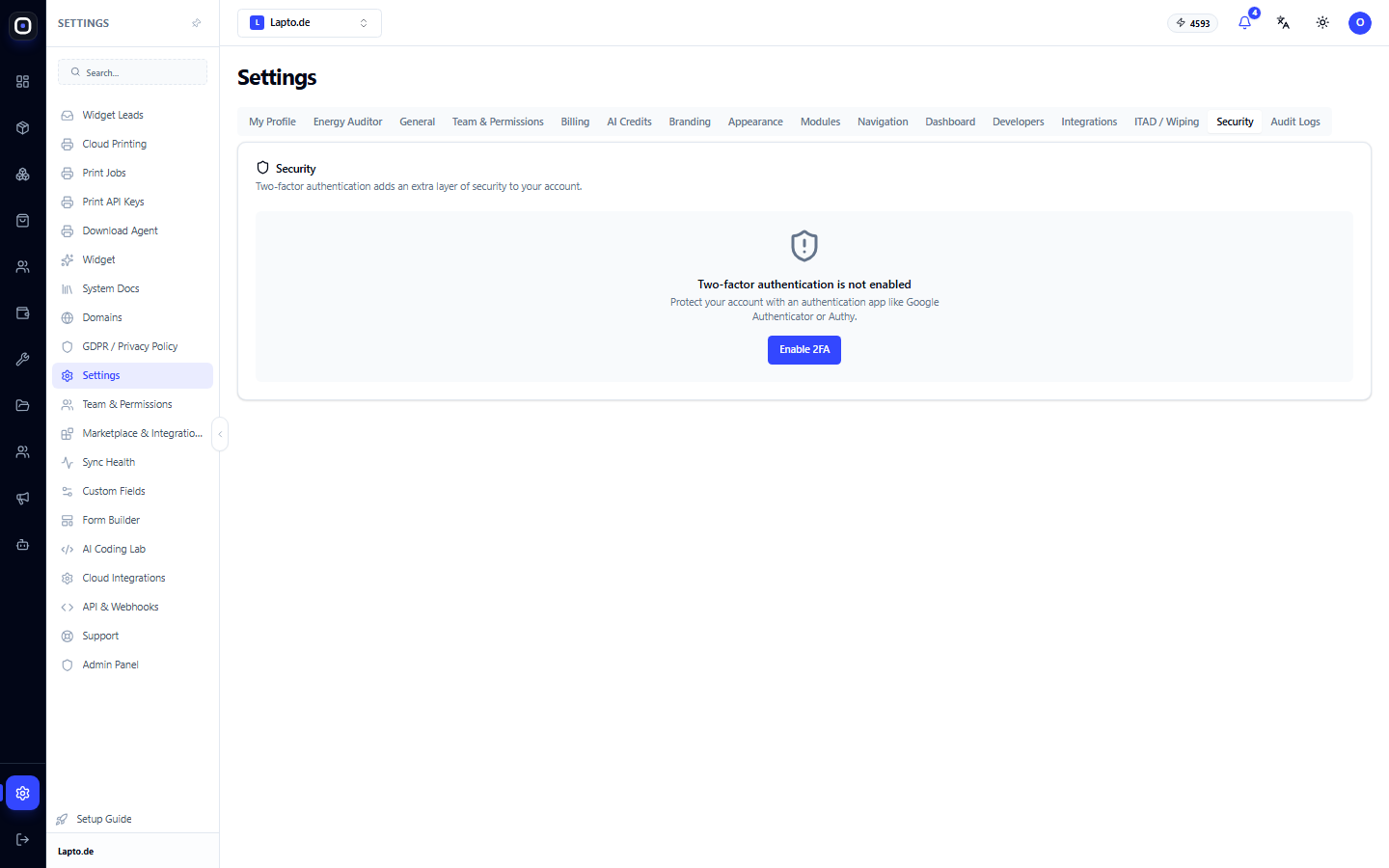The height and width of the screenshot is (868, 1389).
Task: Collapse the settings sidebar chevron
Action: [220, 434]
